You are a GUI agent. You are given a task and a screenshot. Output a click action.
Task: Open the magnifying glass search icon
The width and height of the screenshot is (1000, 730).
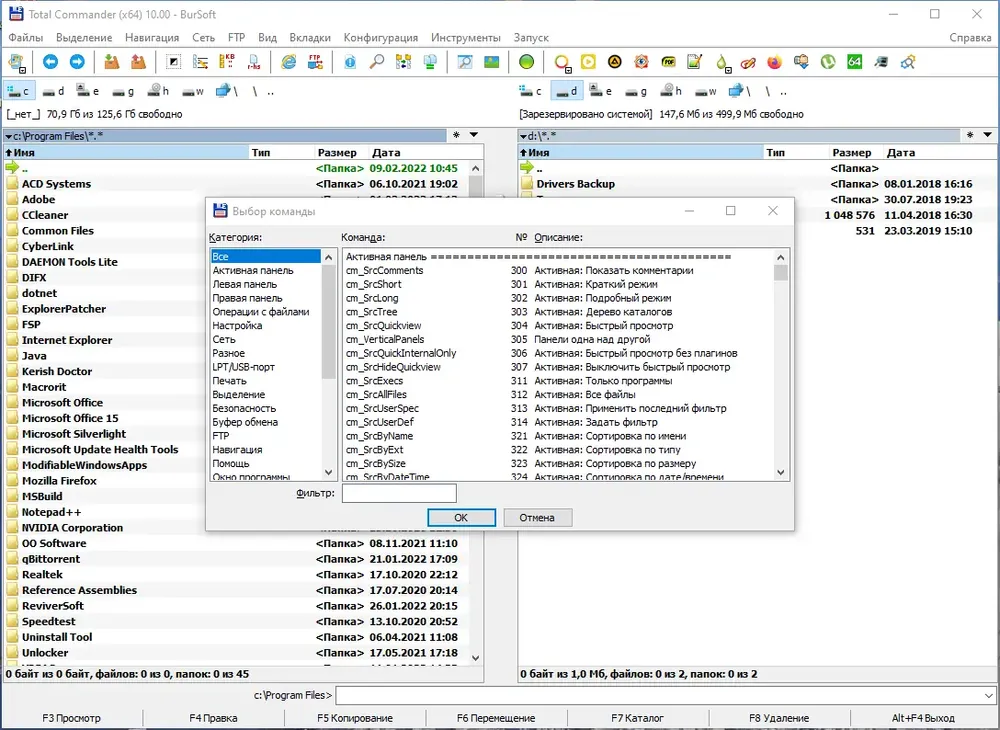(x=377, y=62)
